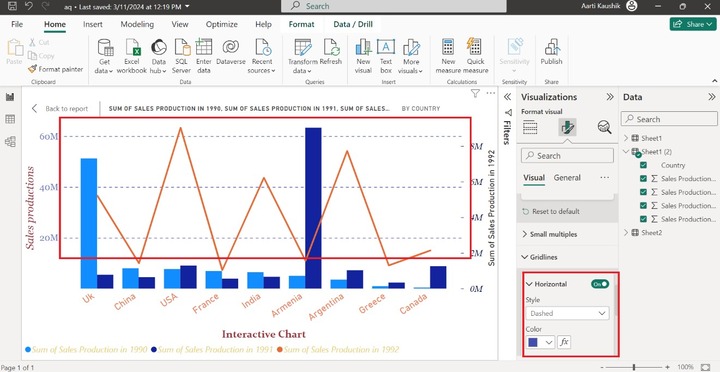Open the View tab
This screenshot has height=372, width=720.
pyautogui.click(x=180, y=24)
